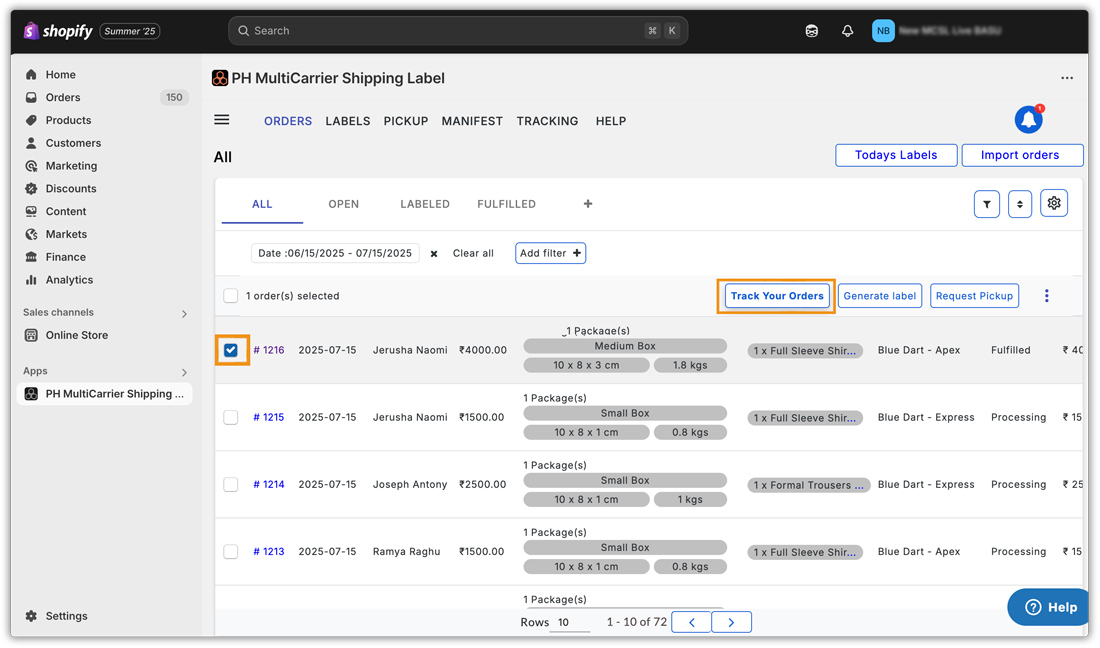This screenshot has width=1100, height=648.
Task: Click the Online Store icon
Action: (x=31, y=335)
